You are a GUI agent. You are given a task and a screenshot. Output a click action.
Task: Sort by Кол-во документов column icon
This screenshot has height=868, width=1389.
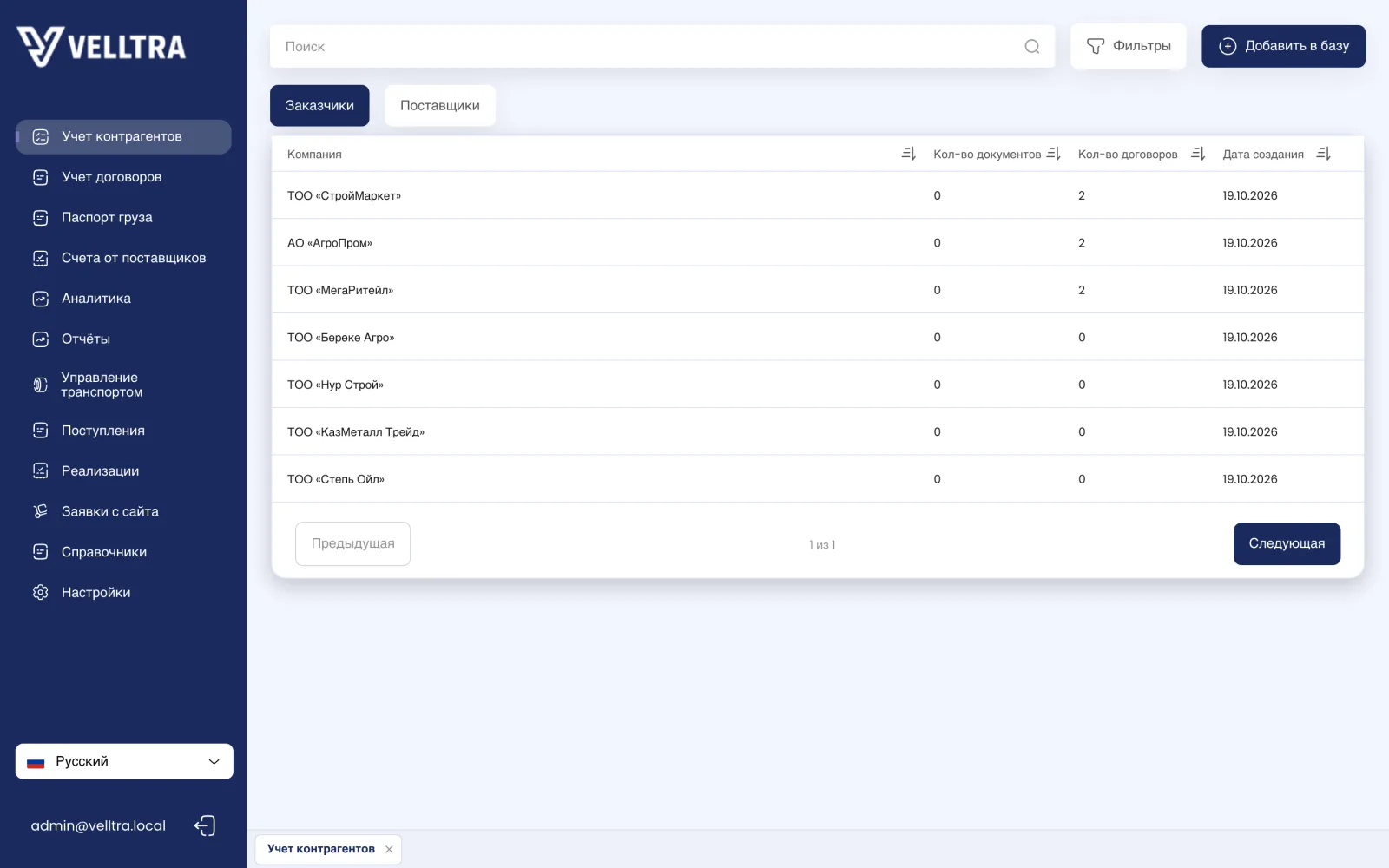(1053, 154)
